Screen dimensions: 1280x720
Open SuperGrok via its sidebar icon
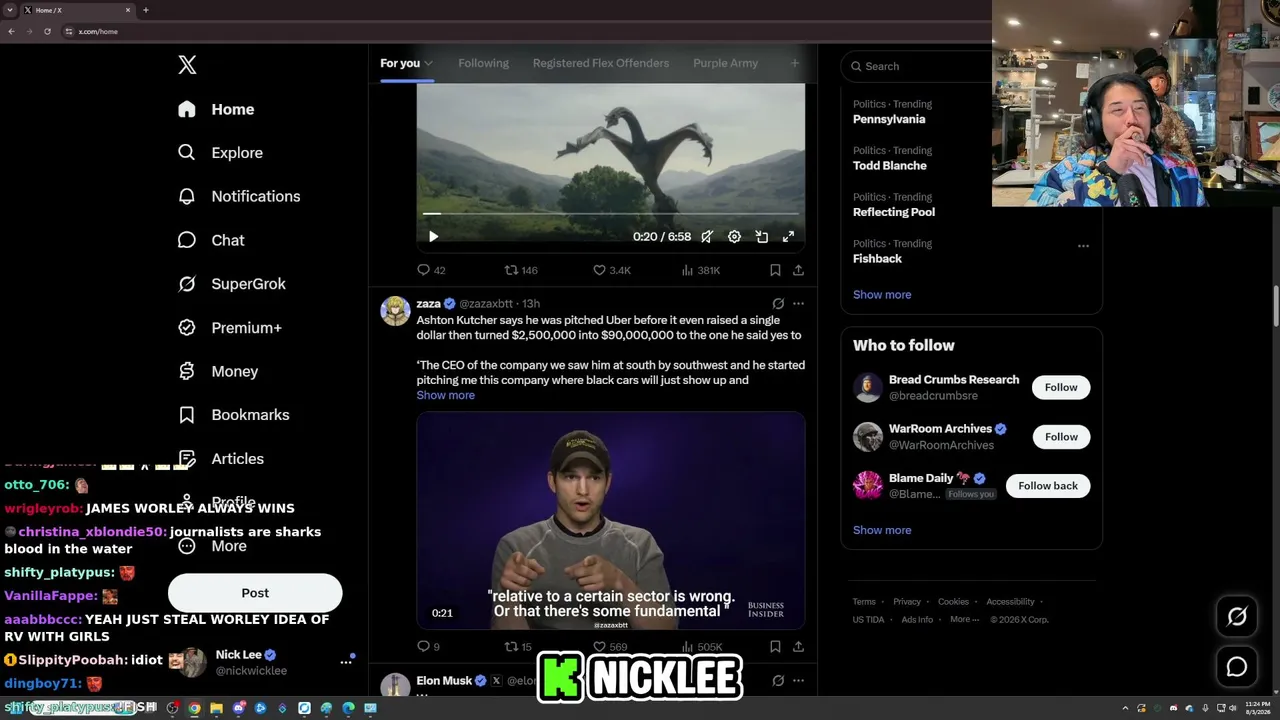(187, 284)
